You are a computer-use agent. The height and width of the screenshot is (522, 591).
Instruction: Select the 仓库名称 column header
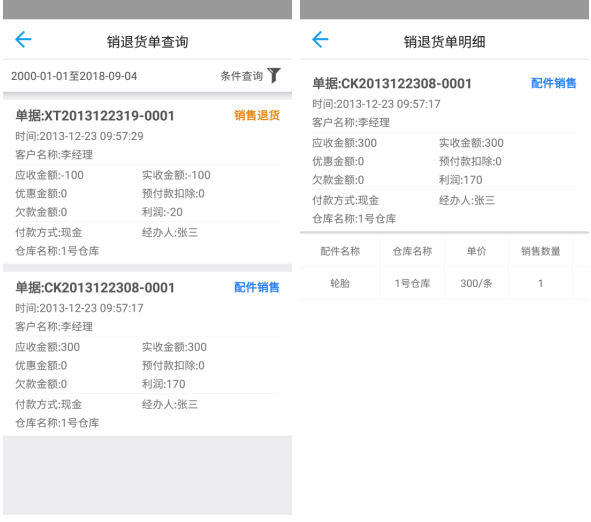(x=412, y=251)
